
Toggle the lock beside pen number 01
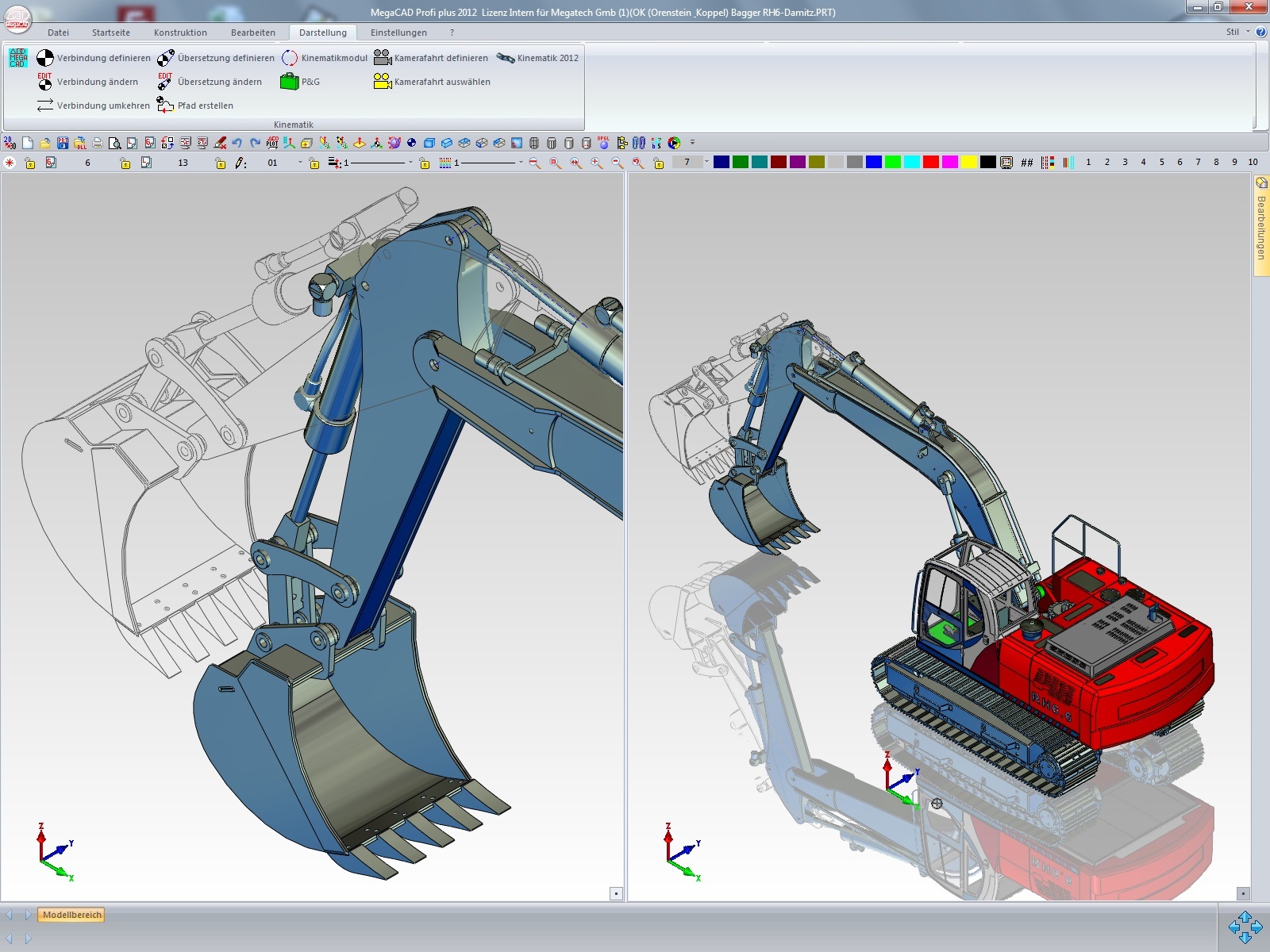221,163
